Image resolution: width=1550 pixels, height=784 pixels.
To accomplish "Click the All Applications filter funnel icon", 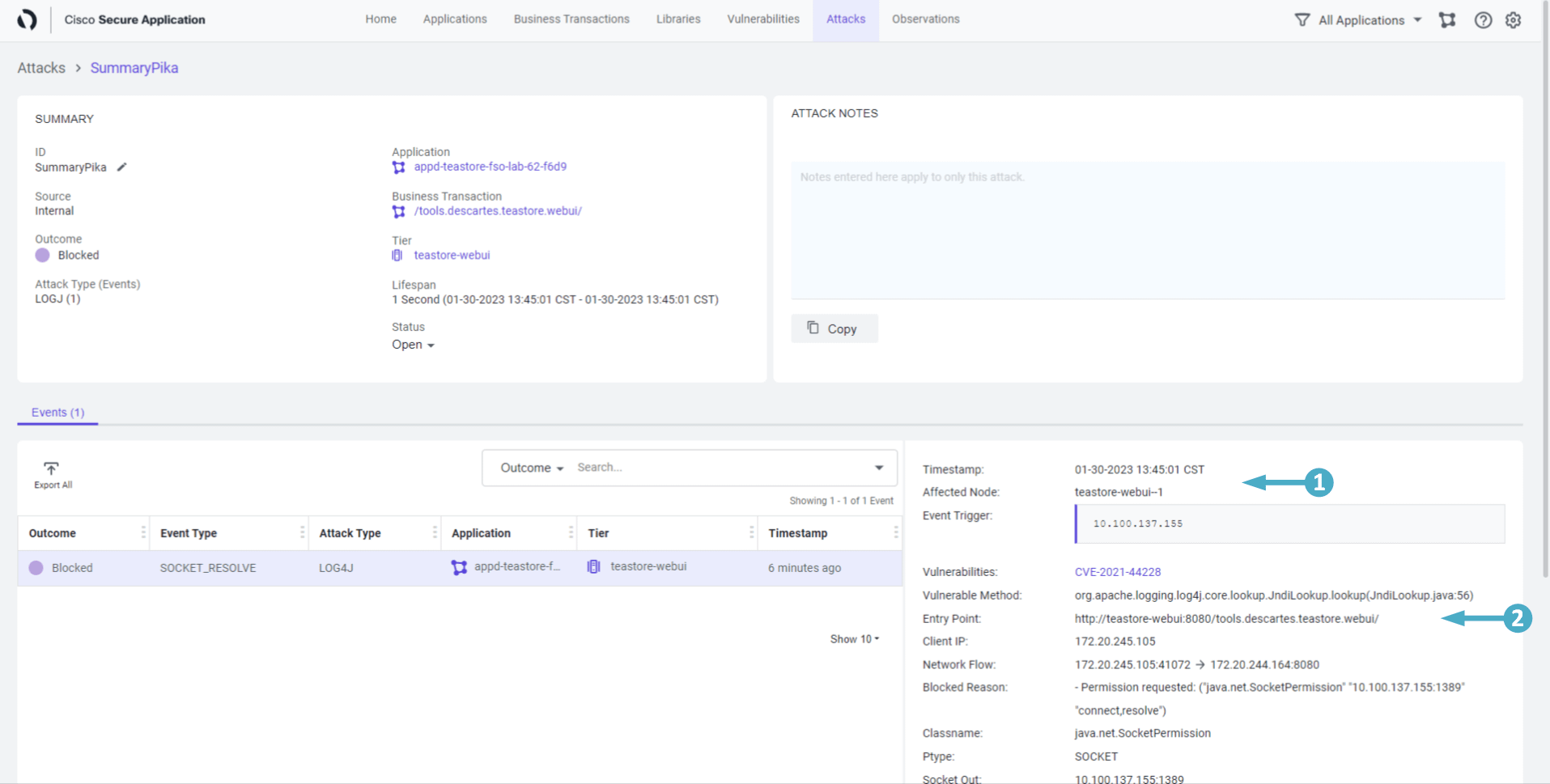I will (1302, 20).
